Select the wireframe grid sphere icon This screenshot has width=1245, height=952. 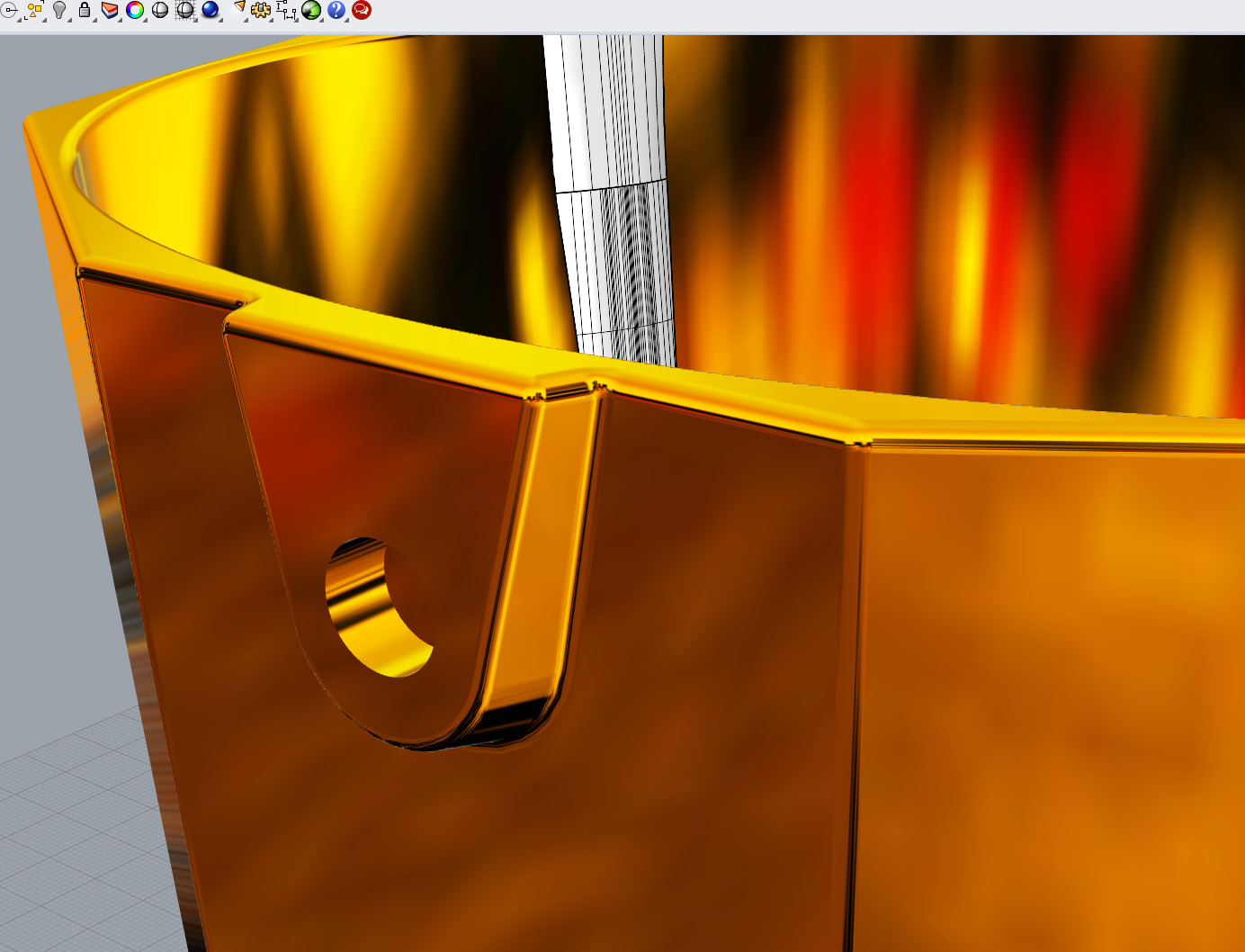(x=185, y=10)
